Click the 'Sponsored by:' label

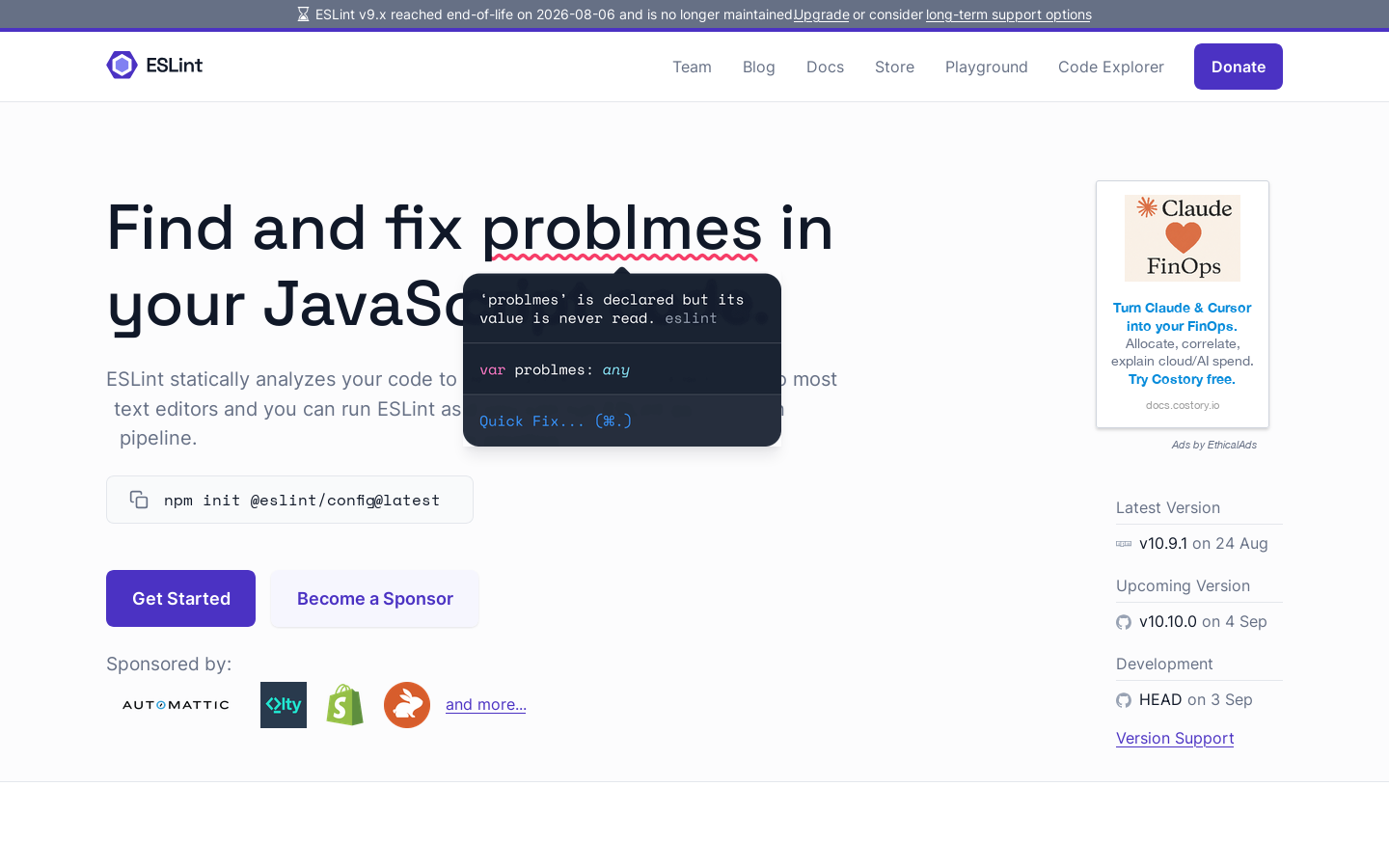pos(169,664)
